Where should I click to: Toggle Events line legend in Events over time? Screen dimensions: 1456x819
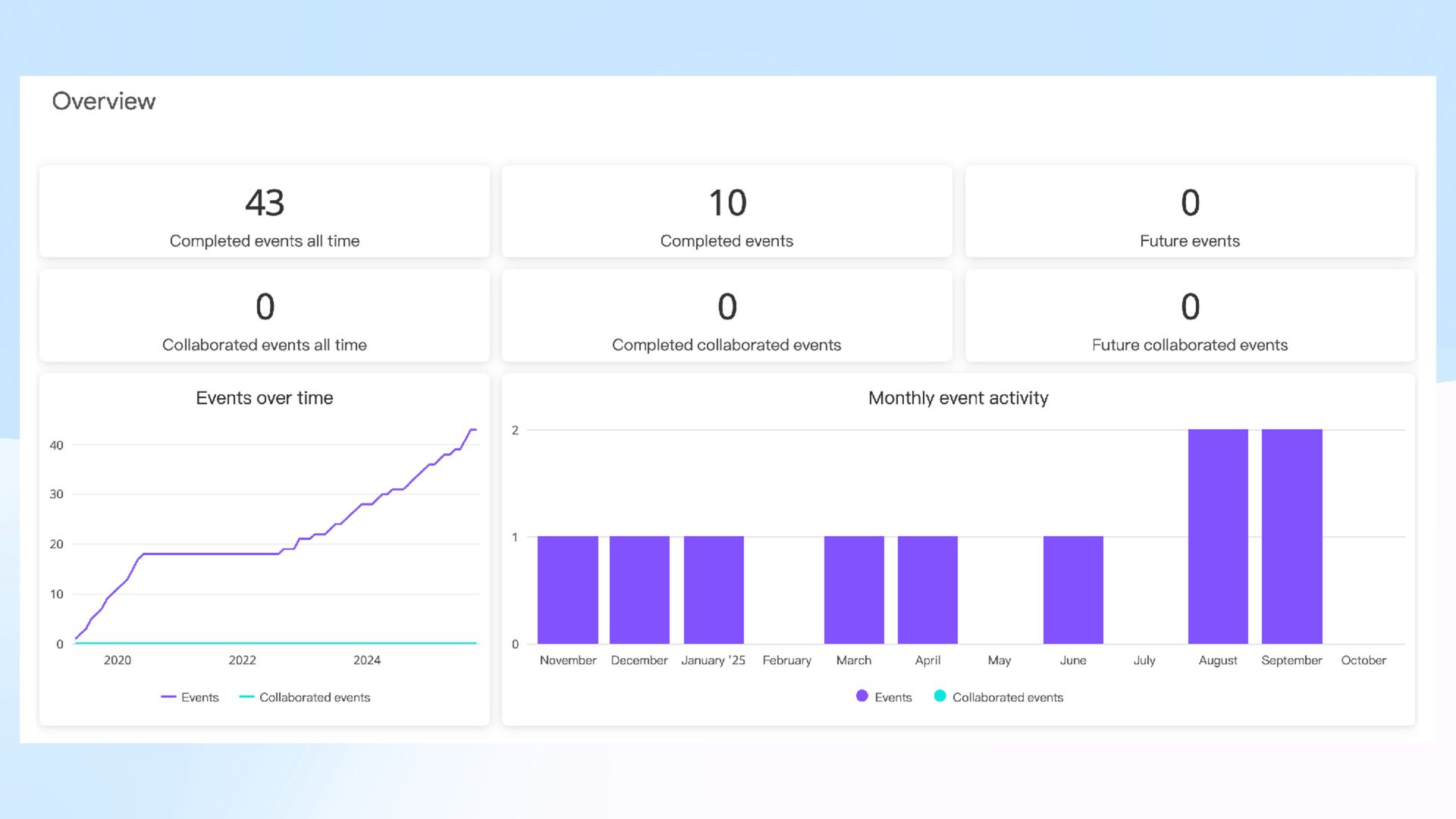click(199, 697)
